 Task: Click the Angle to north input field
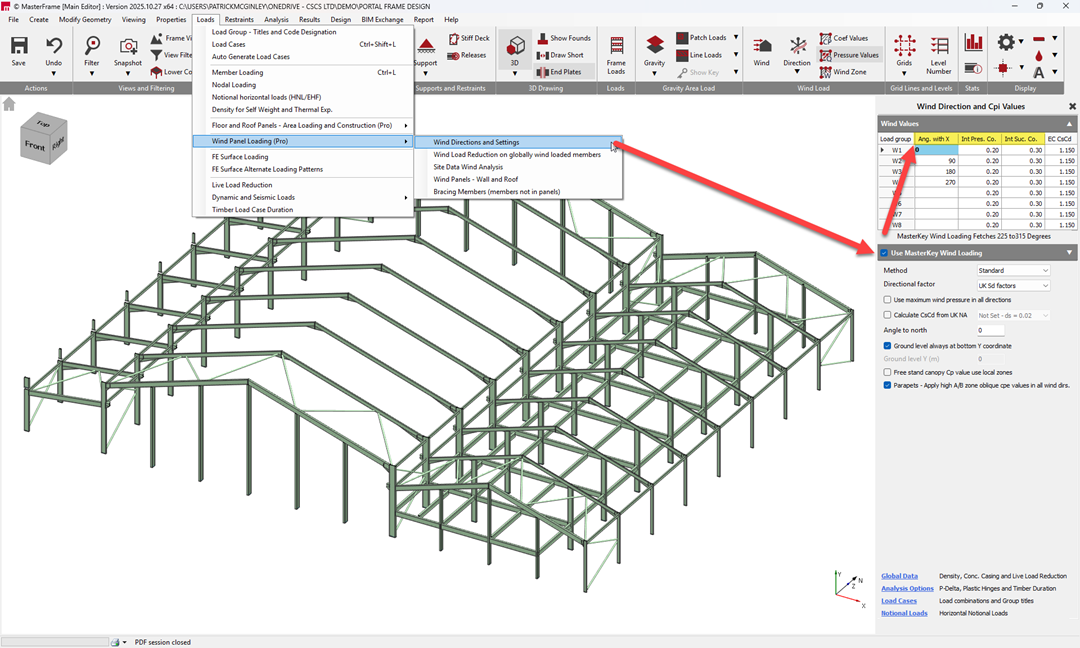[x=990, y=330]
